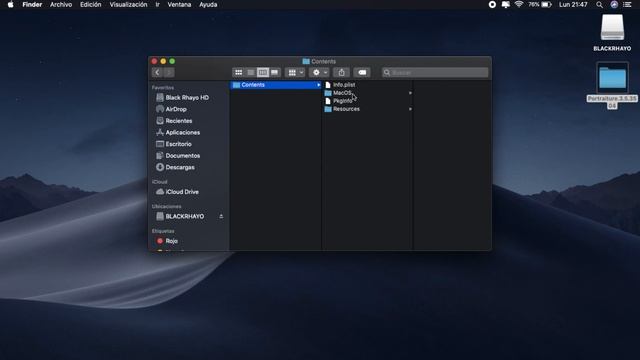Select the Resources folder

click(346, 109)
